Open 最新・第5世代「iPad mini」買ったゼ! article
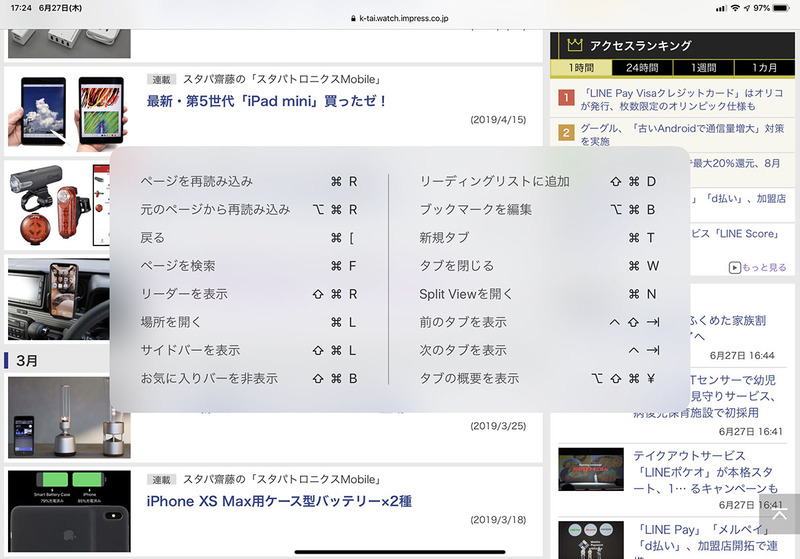 266,101
